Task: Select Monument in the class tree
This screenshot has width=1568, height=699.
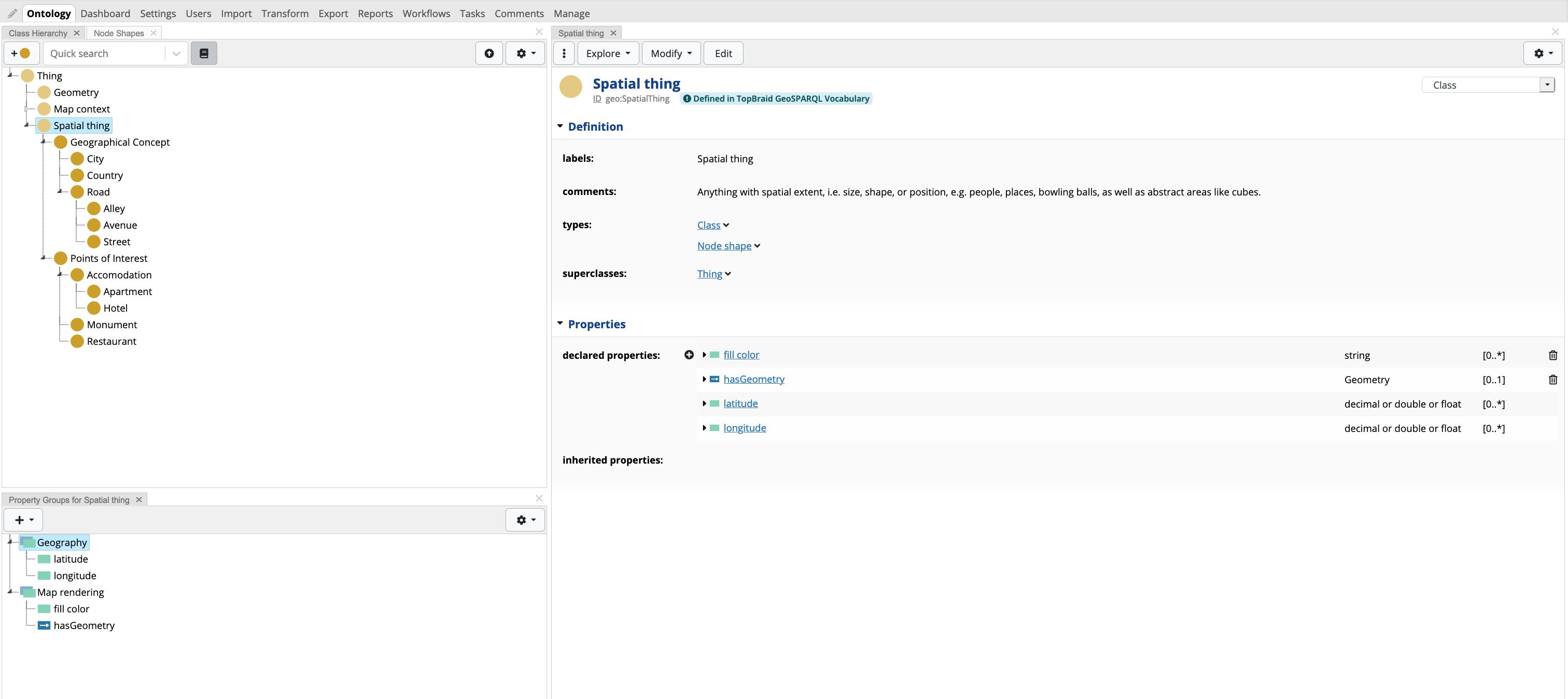Action: click(111, 325)
